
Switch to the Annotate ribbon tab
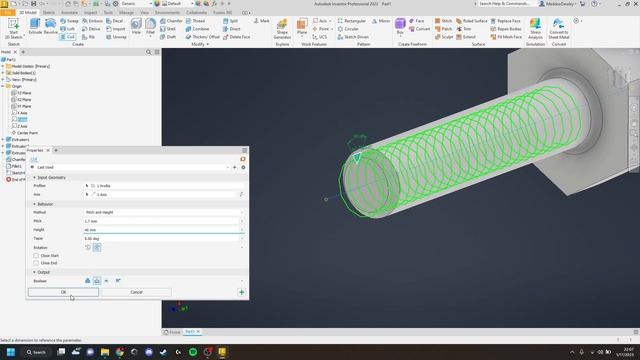pos(69,13)
